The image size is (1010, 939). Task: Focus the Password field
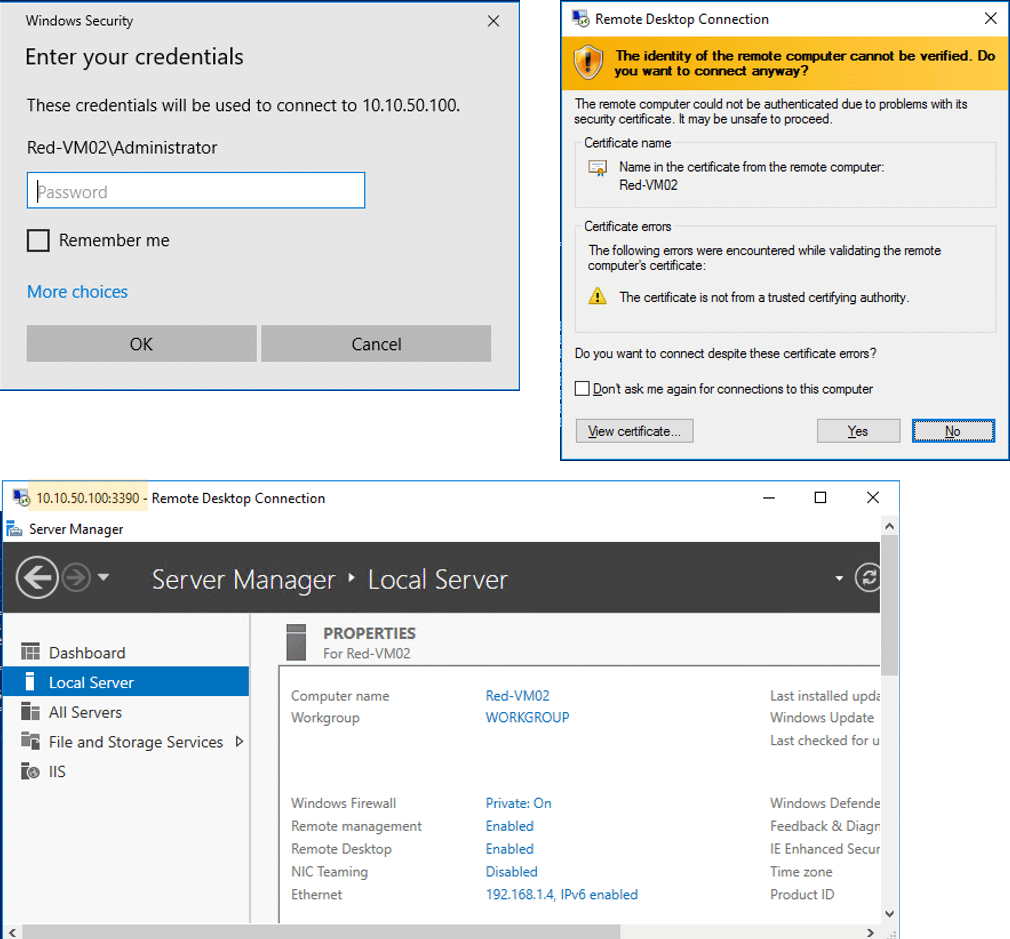coord(196,191)
